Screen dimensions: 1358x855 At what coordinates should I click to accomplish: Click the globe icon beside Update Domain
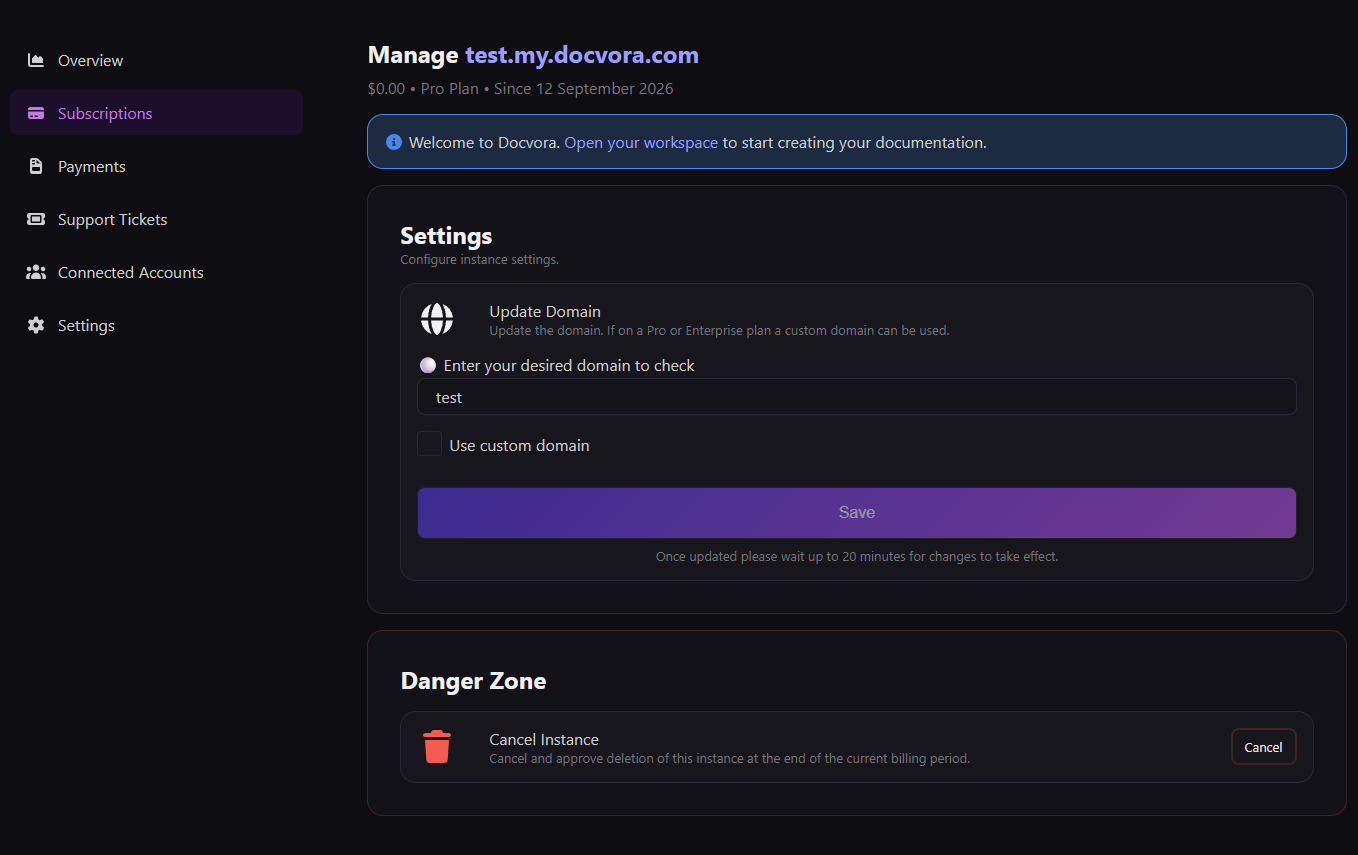pos(437,319)
